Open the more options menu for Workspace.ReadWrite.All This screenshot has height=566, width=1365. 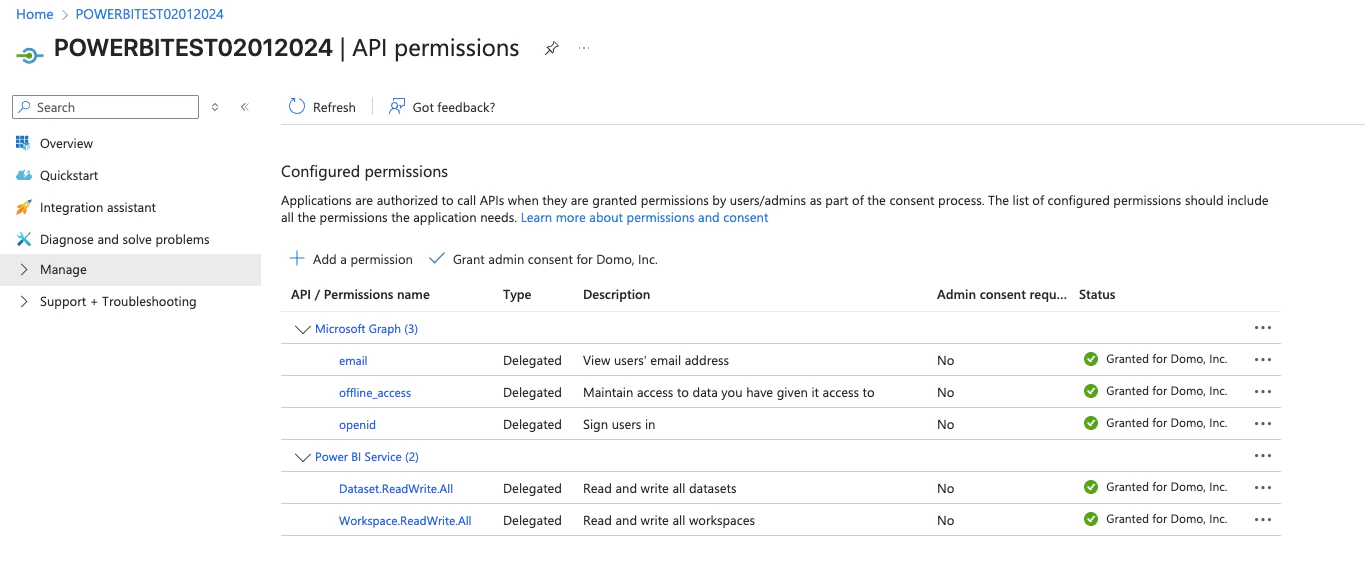click(x=1262, y=520)
